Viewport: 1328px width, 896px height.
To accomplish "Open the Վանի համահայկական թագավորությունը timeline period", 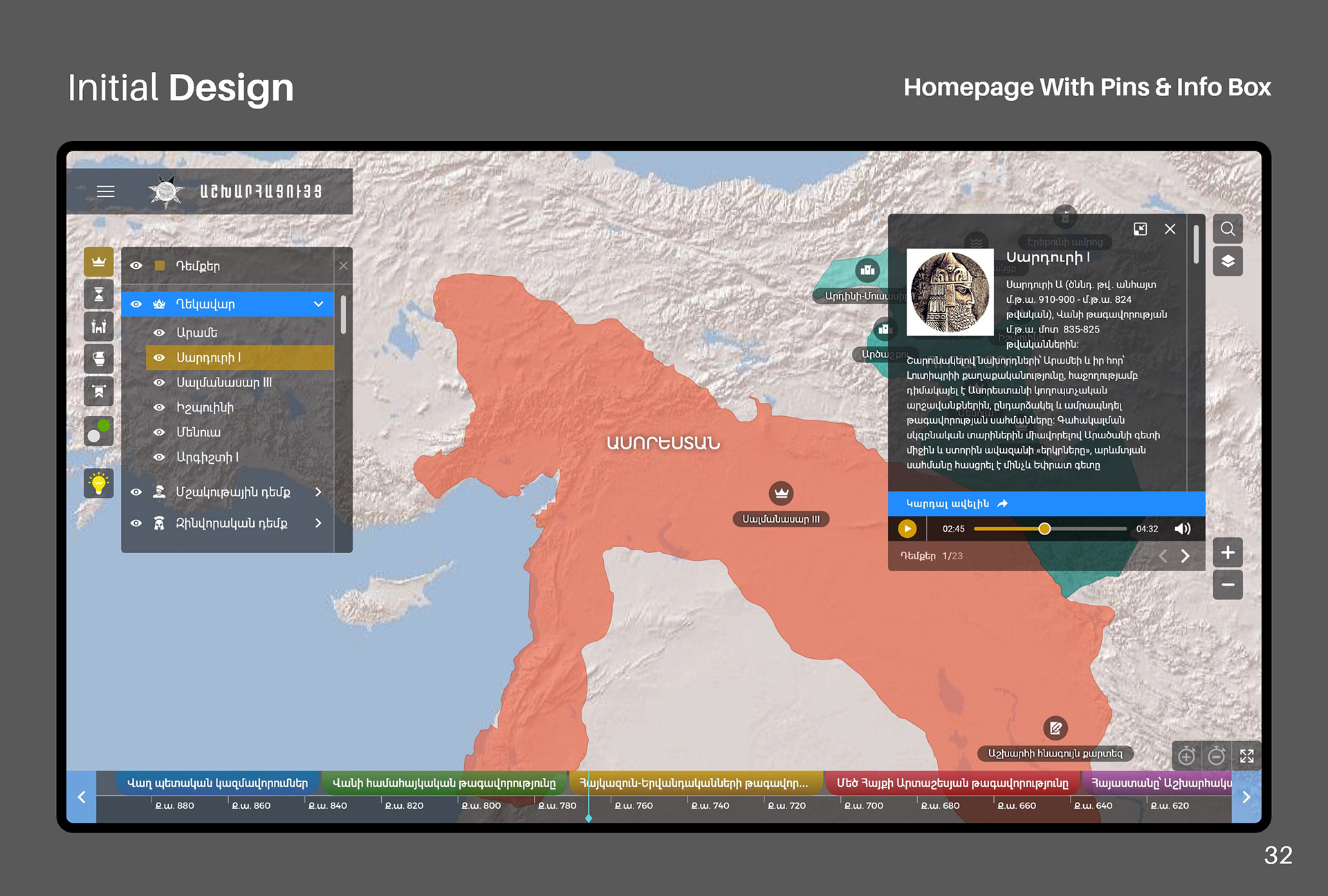I will click(443, 783).
